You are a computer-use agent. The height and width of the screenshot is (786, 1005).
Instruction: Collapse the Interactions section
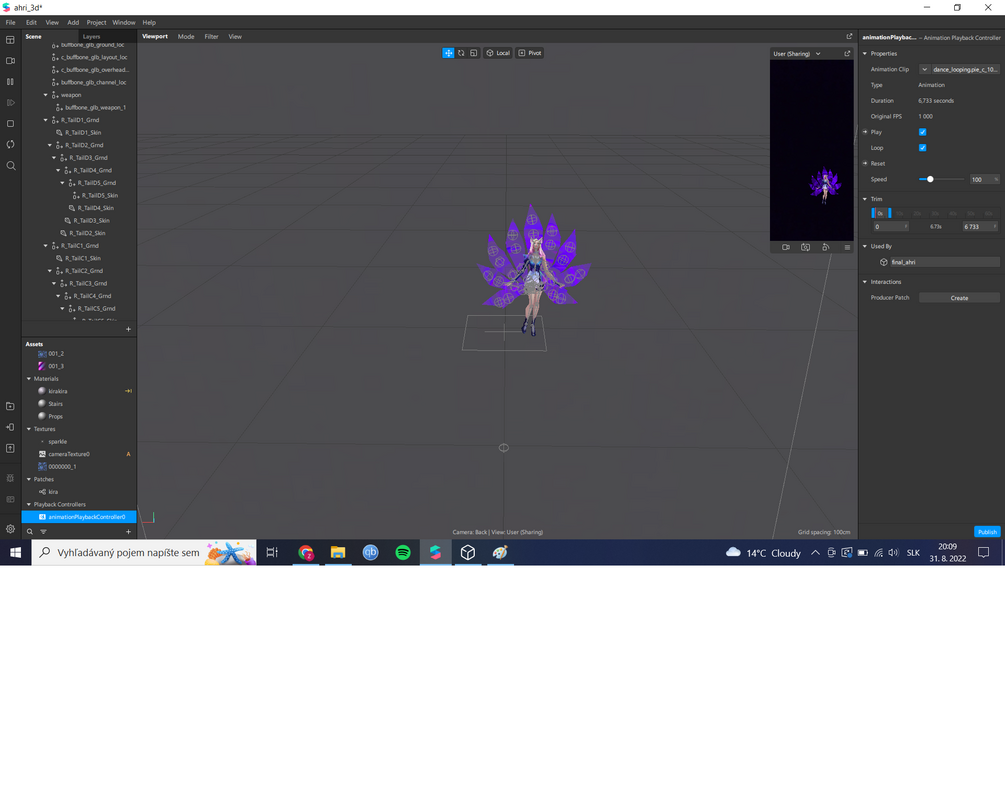pyautogui.click(x=865, y=282)
